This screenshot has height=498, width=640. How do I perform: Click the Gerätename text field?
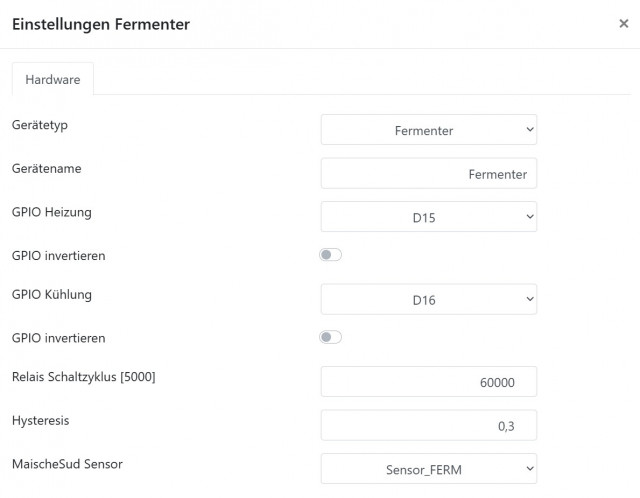tap(429, 173)
